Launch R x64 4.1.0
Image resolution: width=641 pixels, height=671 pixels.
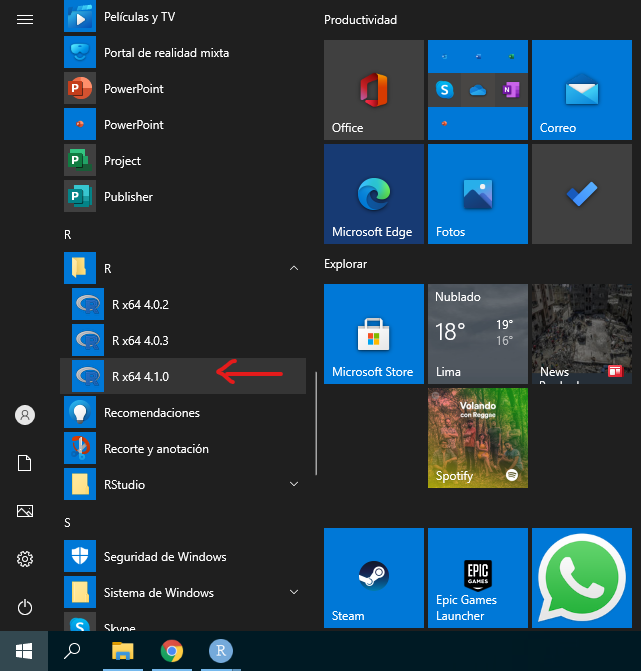coord(184,376)
